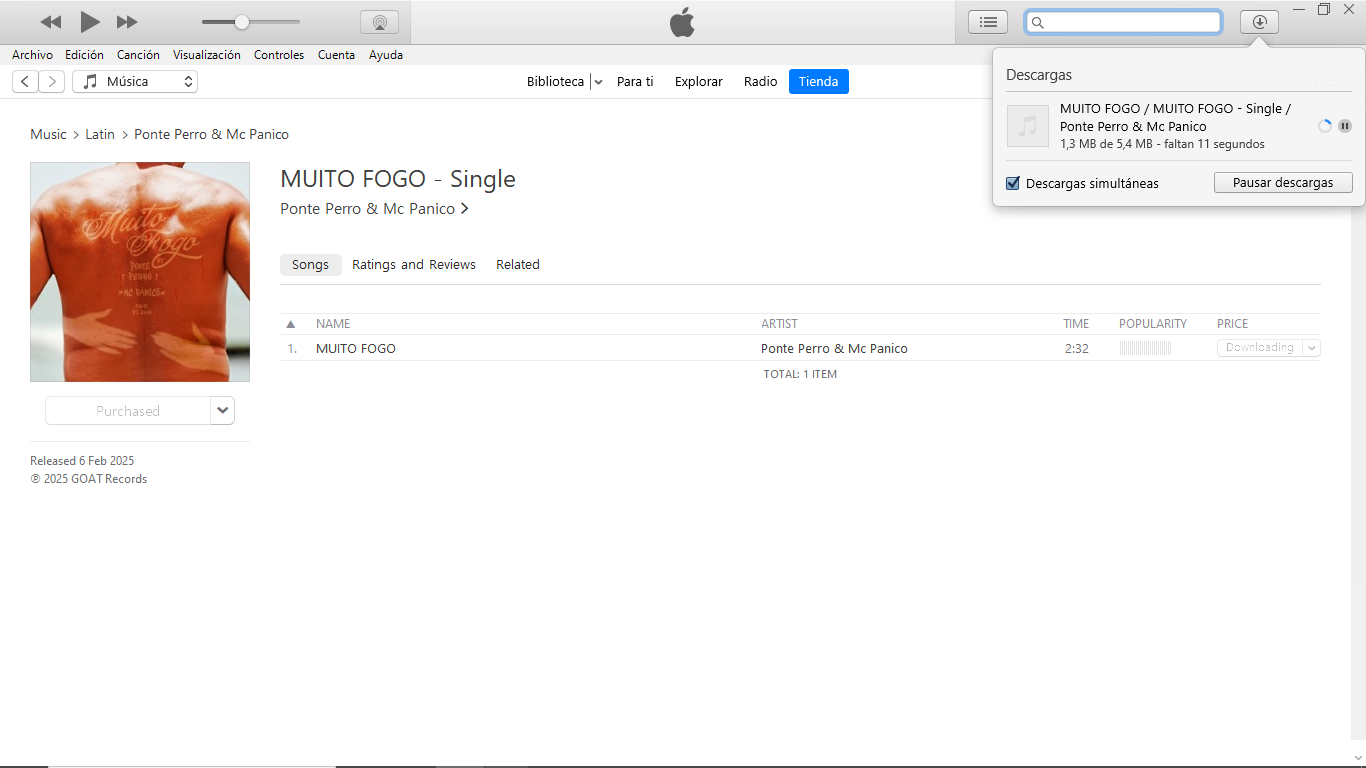Pause the MUITO FOGO download item

point(1345,126)
